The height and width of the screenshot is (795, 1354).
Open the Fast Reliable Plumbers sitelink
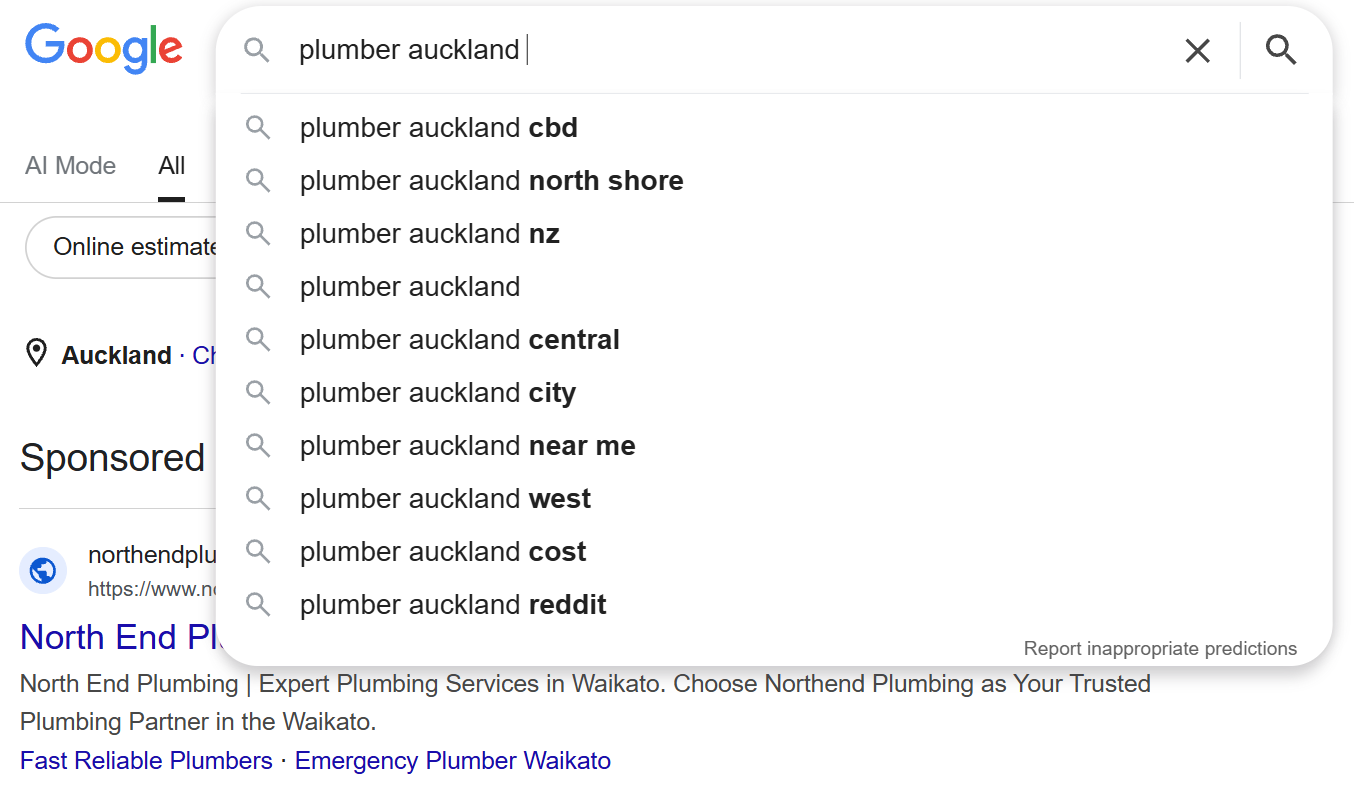(x=146, y=761)
